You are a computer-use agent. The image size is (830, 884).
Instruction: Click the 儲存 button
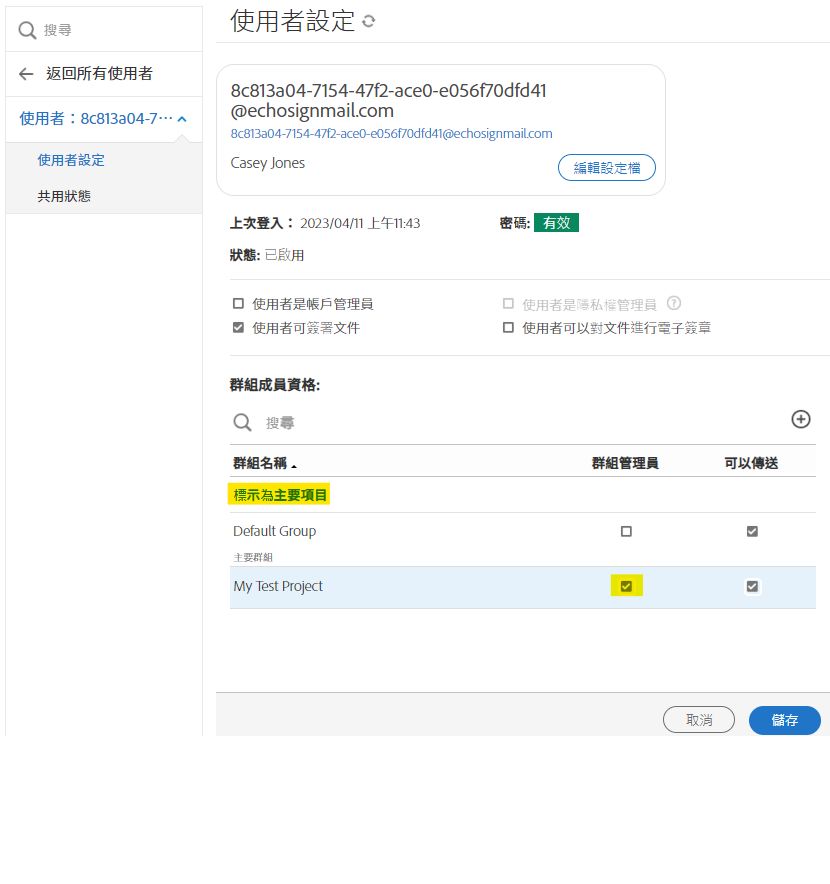pyautogui.click(x=784, y=720)
